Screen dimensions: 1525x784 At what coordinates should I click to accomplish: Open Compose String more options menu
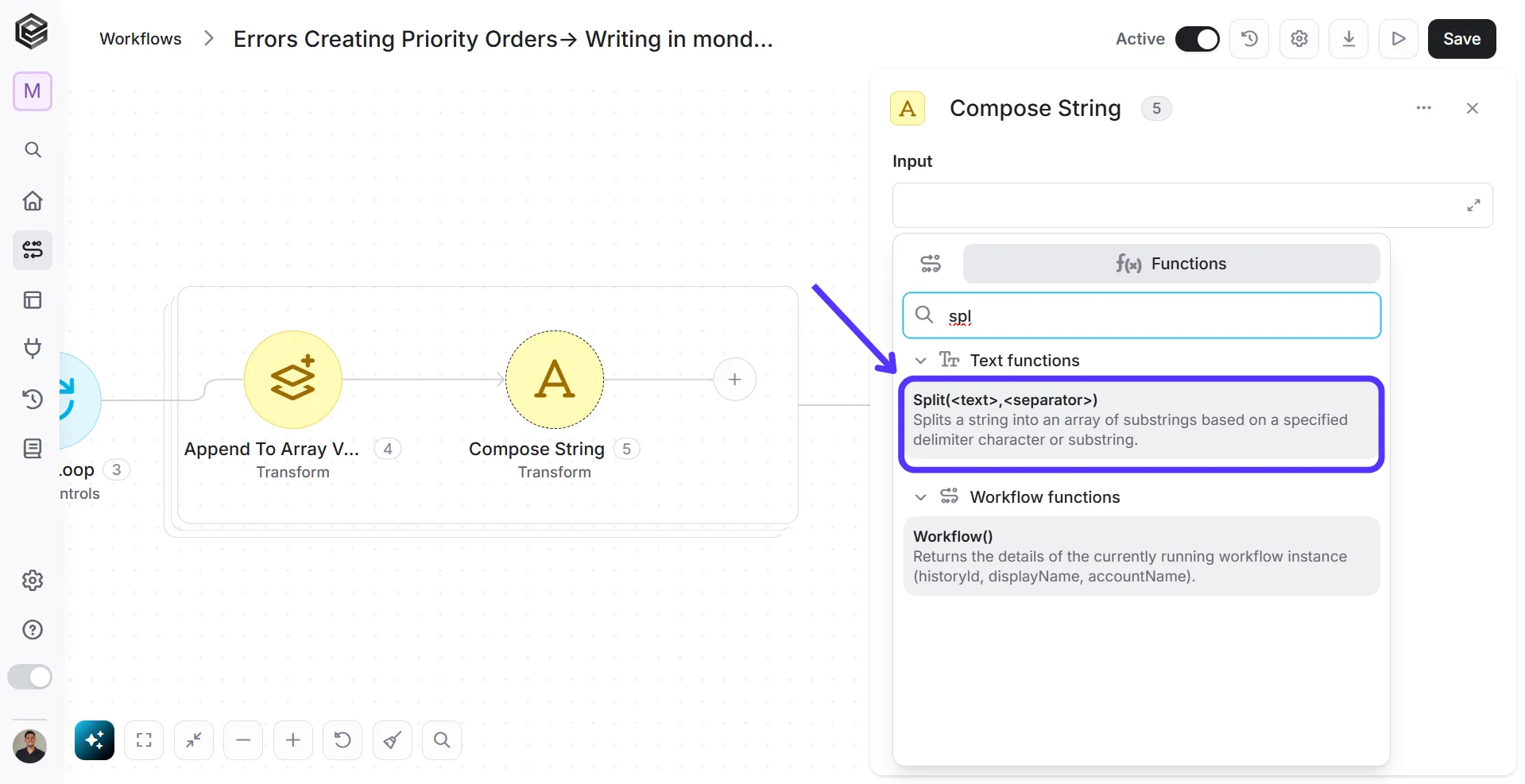click(1423, 108)
